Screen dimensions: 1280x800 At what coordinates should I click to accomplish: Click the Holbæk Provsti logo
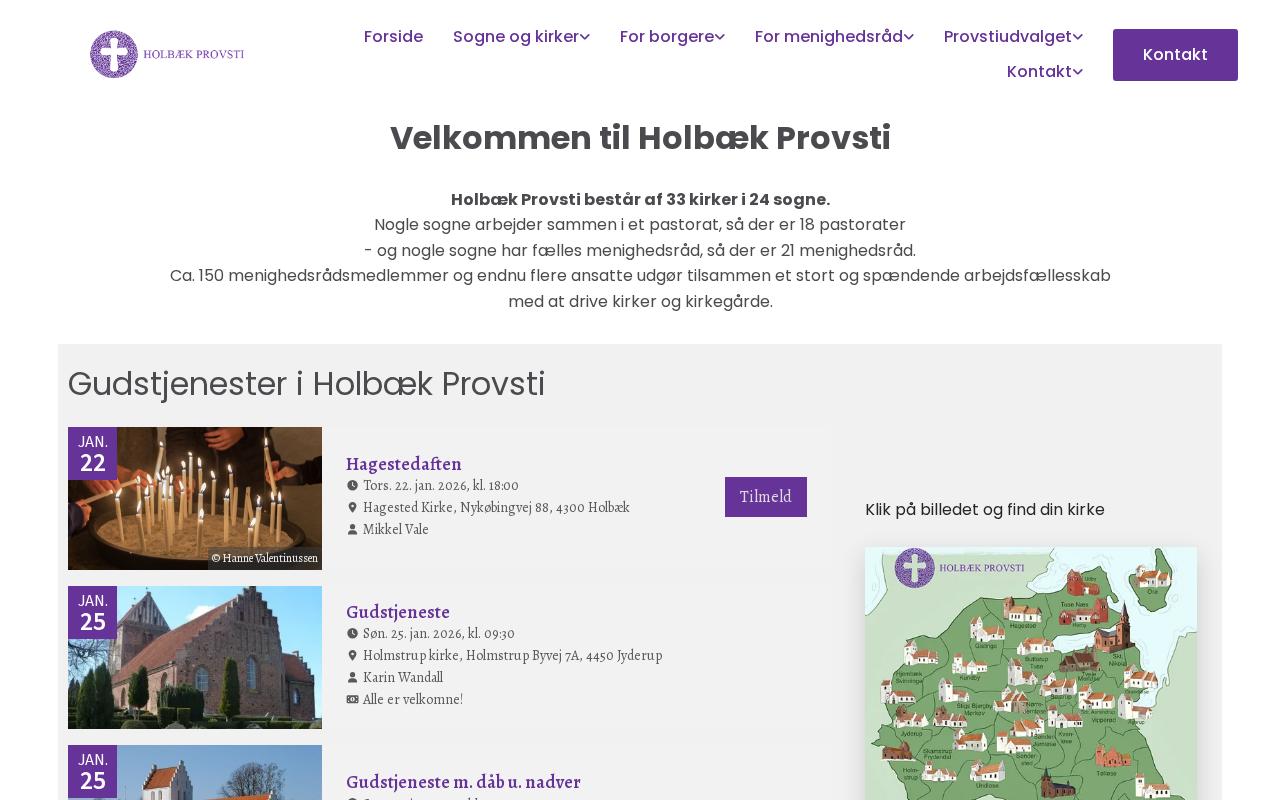tap(167, 54)
